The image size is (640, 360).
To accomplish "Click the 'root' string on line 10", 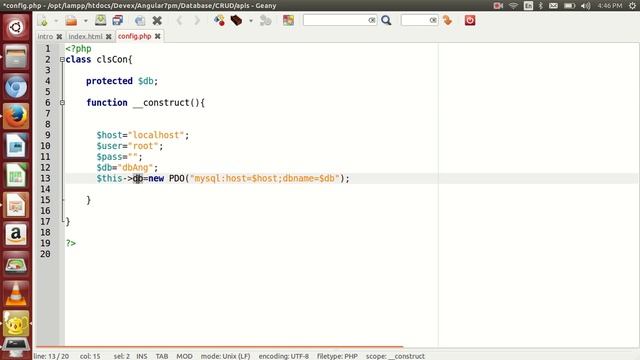I will (143, 146).
